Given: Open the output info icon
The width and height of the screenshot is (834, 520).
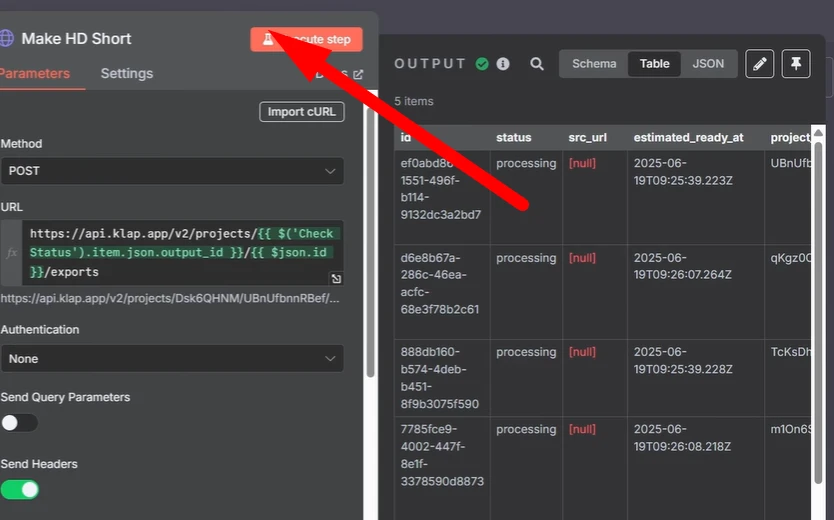Looking at the screenshot, I should [503, 64].
